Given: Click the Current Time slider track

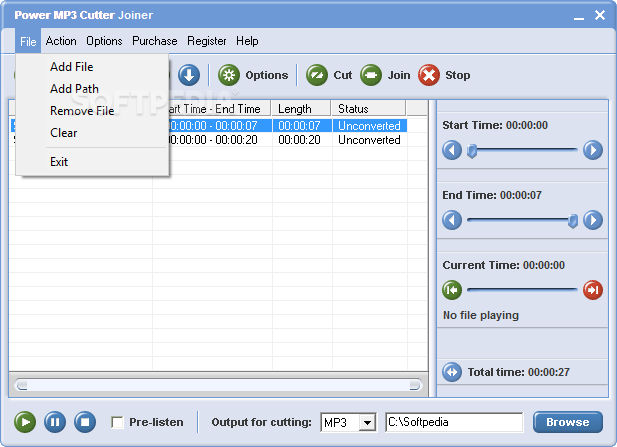Looking at the screenshot, I should pyautogui.click(x=522, y=290).
